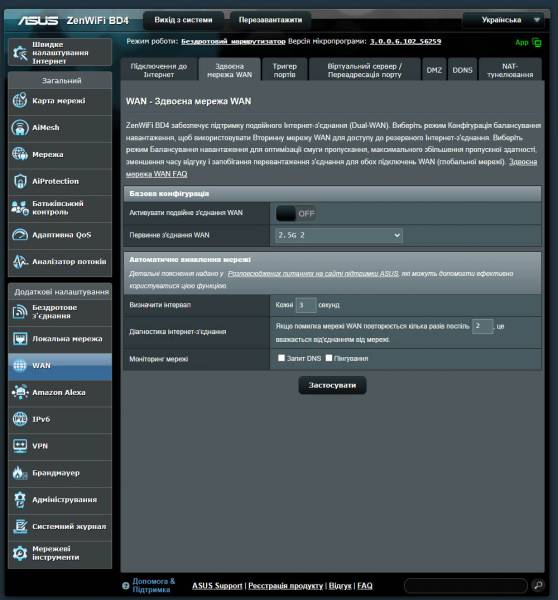The height and width of the screenshot is (600, 558).
Task: Open the NAT-тунелювання tab
Action: click(510, 70)
